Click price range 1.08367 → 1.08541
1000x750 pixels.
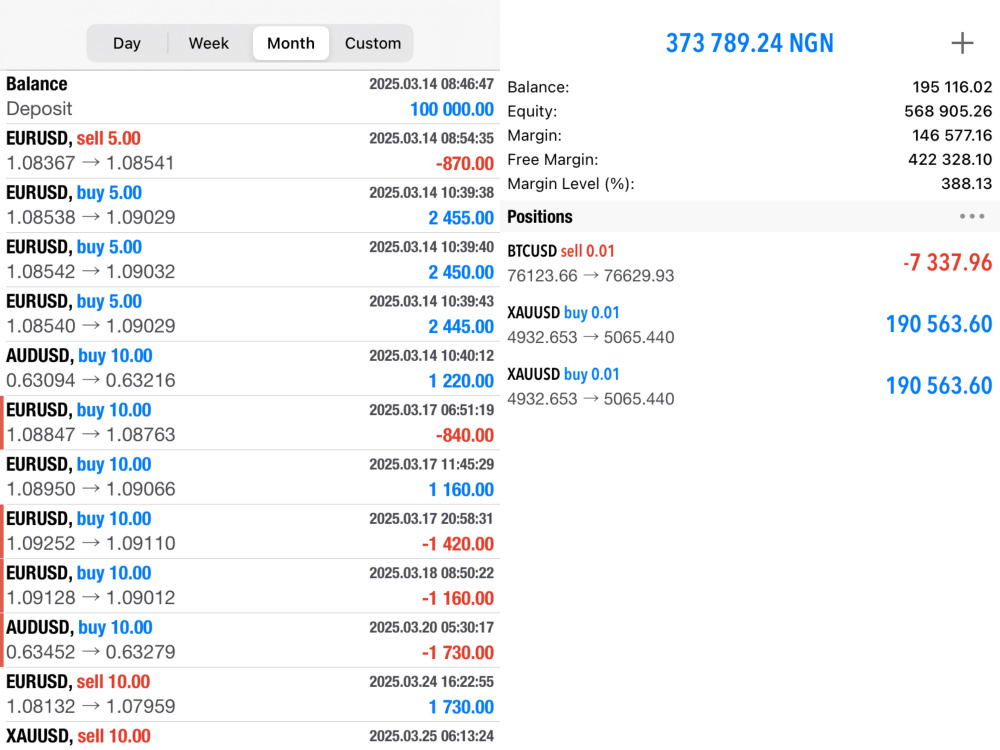coord(90,163)
